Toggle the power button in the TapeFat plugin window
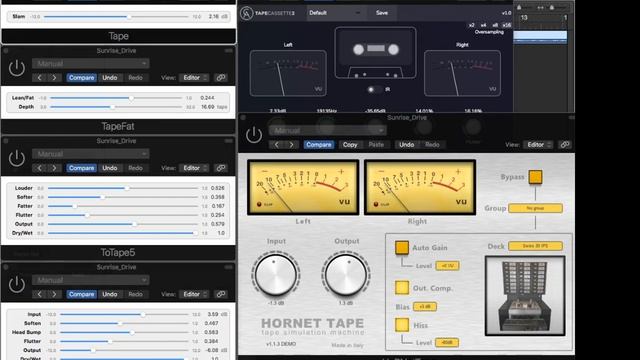Image resolution: width=640 pixels, height=360 pixels. tap(17, 158)
